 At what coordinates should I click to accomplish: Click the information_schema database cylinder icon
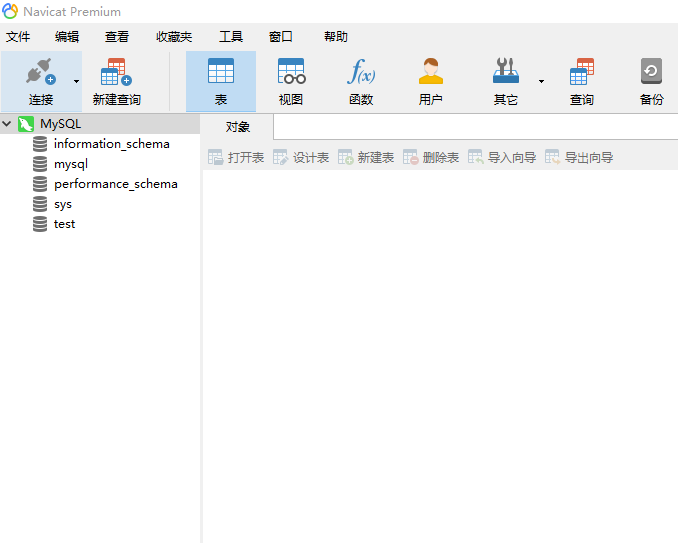40,144
